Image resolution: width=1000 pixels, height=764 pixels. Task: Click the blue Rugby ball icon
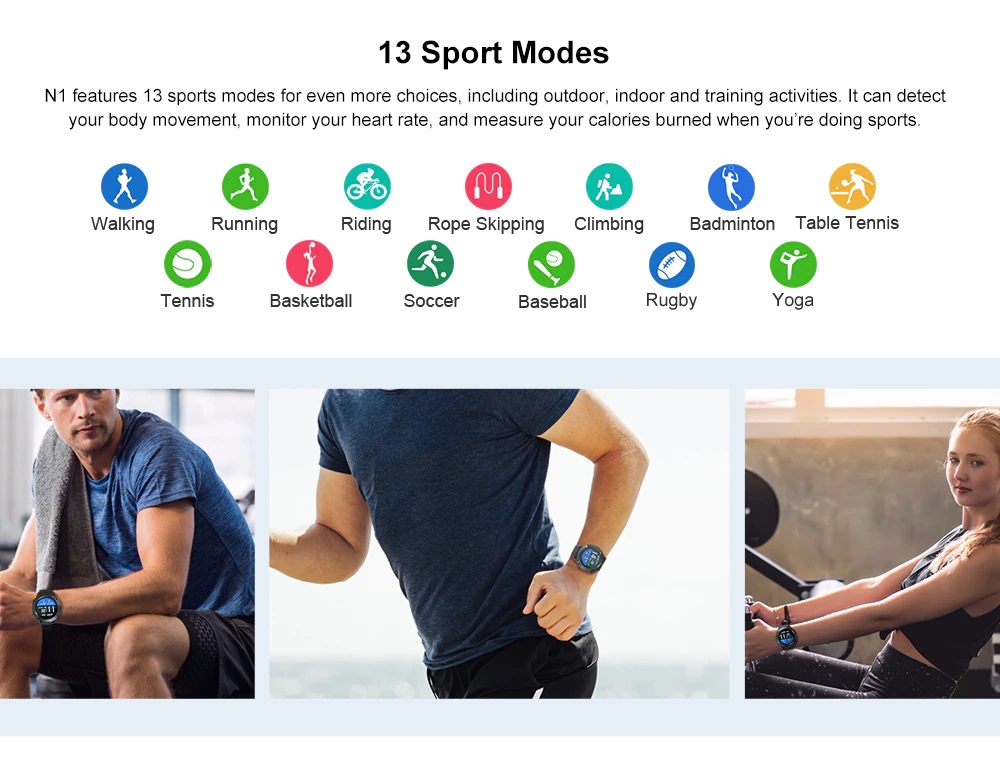672,264
